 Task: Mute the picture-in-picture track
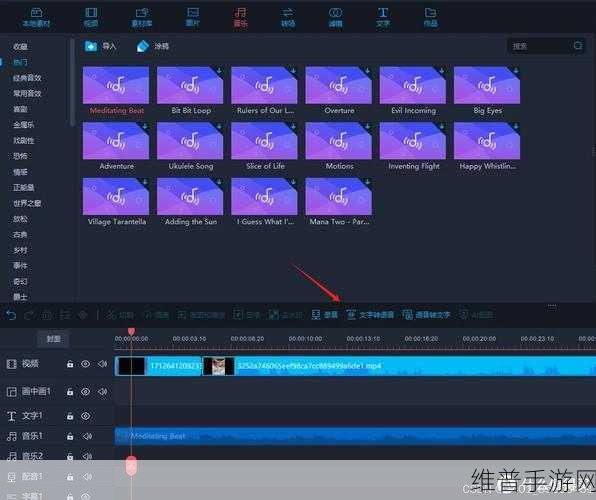pos(103,391)
